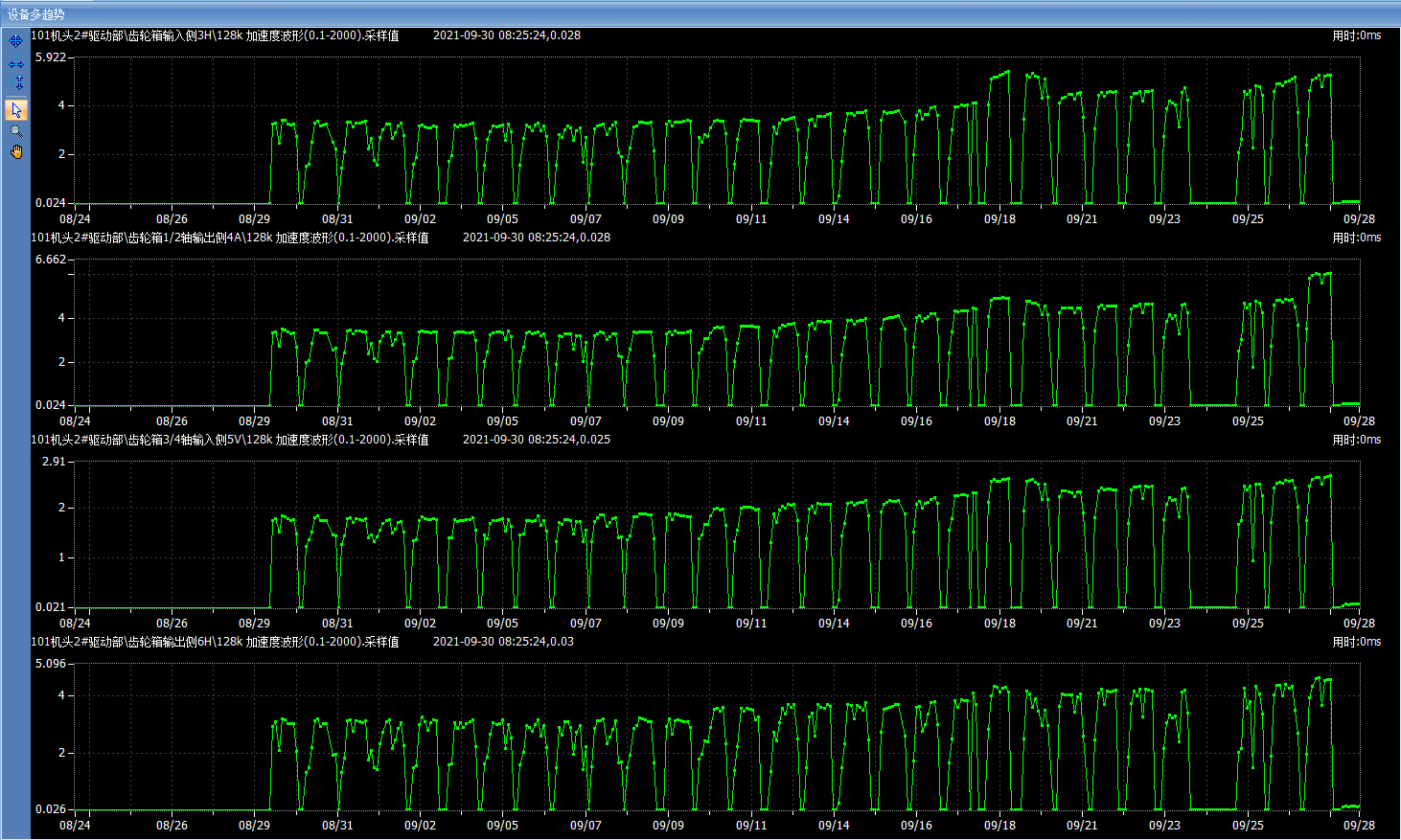Click the Y-axis vertical scale tool

18,83
